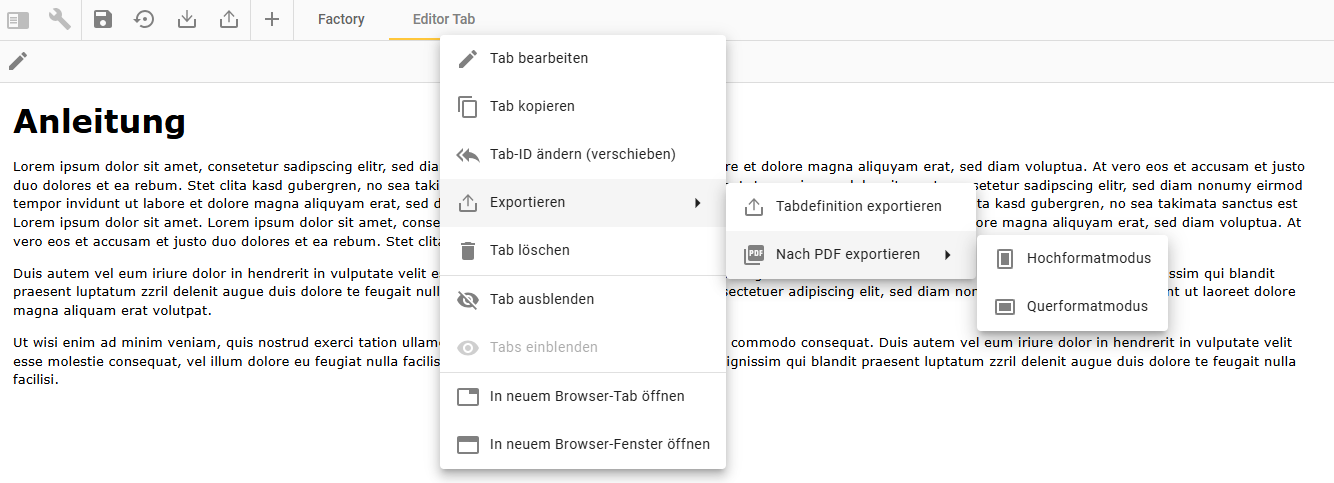Image resolution: width=1334 pixels, height=483 pixels.
Task: Choose Tab-ID ändern (verschieben)
Action: (582, 154)
